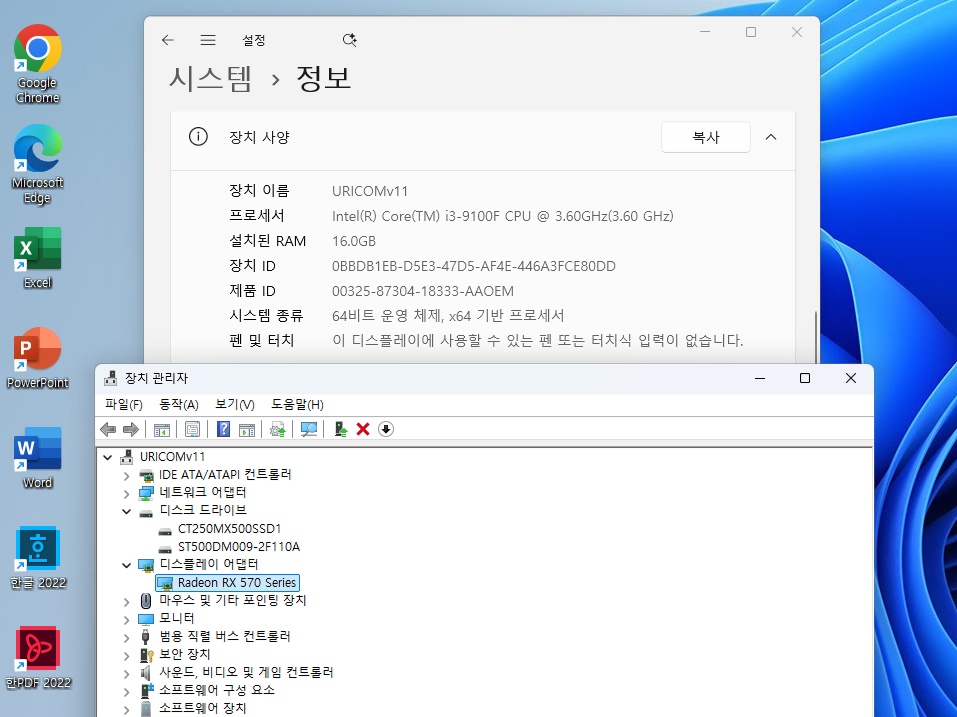Click the red X Uninstall device icon

click(363, 430)
